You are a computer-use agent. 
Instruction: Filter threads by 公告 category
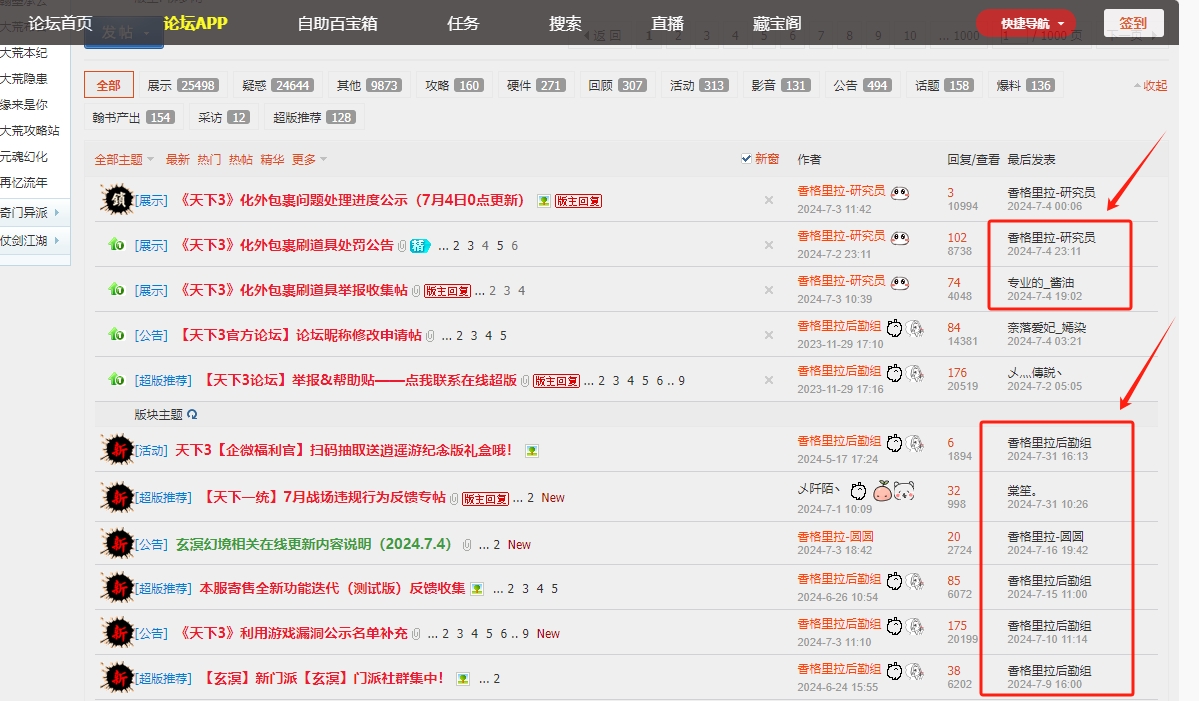pyautogui.click(x=861, y=86)
